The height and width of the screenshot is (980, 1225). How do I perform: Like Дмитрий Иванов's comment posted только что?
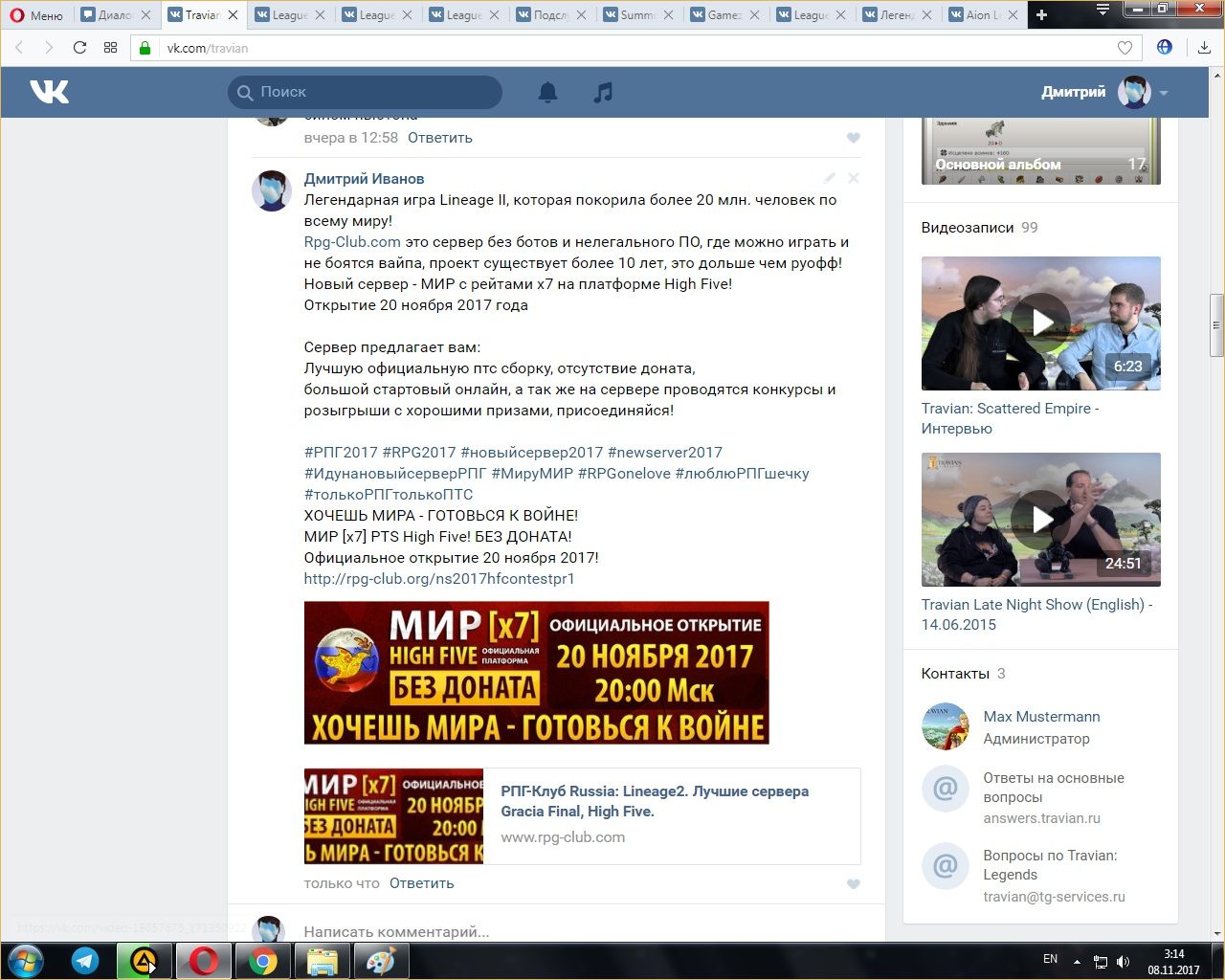point(854,884)
